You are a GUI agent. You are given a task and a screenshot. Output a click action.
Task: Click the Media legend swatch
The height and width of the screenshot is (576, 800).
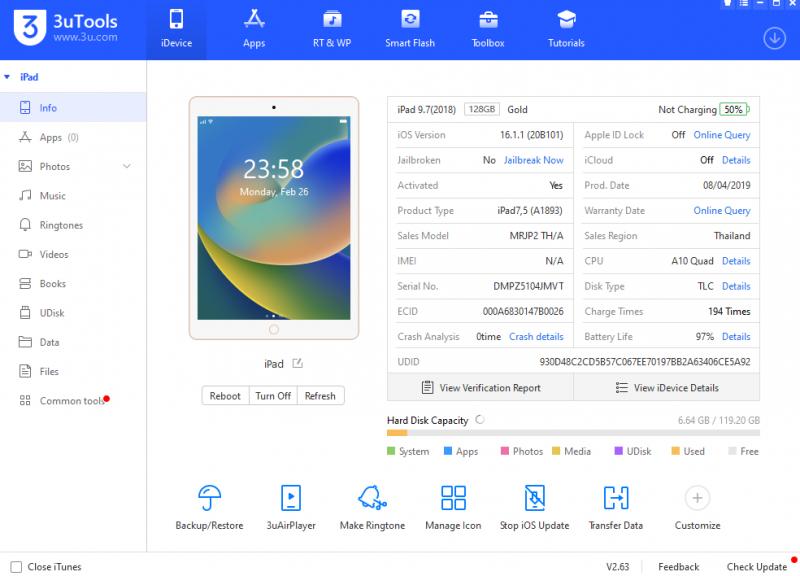pos(556,451)
